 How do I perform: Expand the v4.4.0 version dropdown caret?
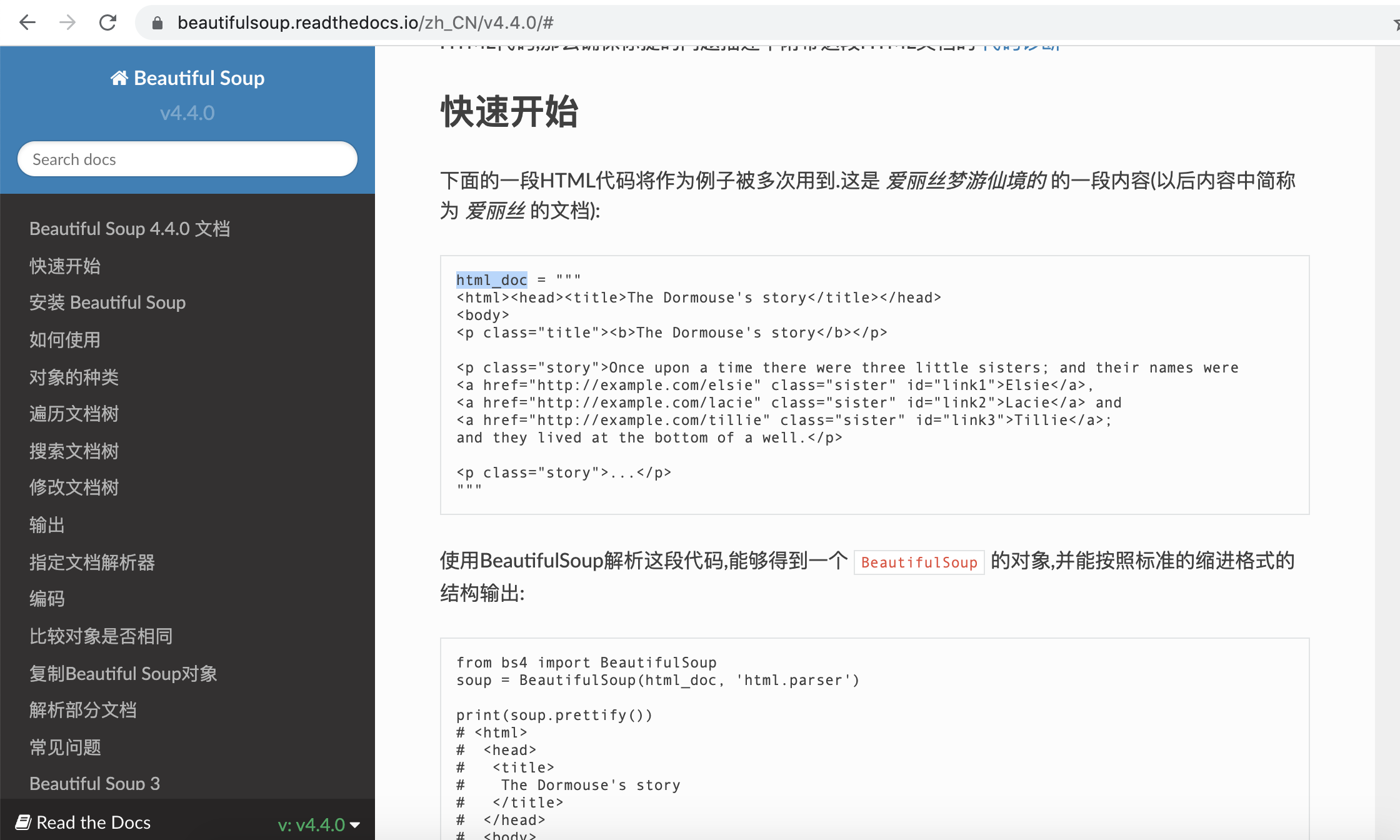(355, 825)
